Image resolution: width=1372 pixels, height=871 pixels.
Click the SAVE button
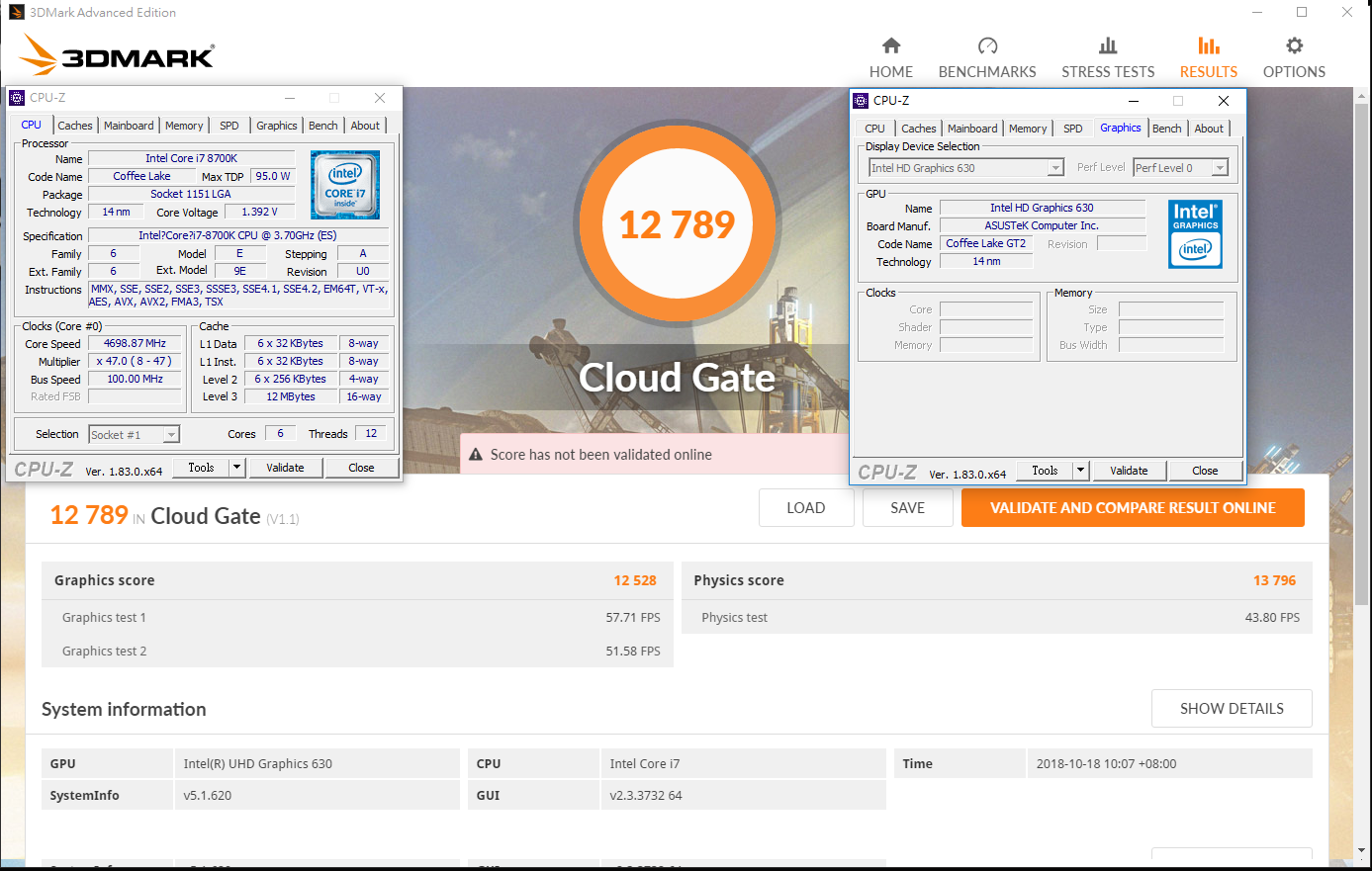coord(907,508)
